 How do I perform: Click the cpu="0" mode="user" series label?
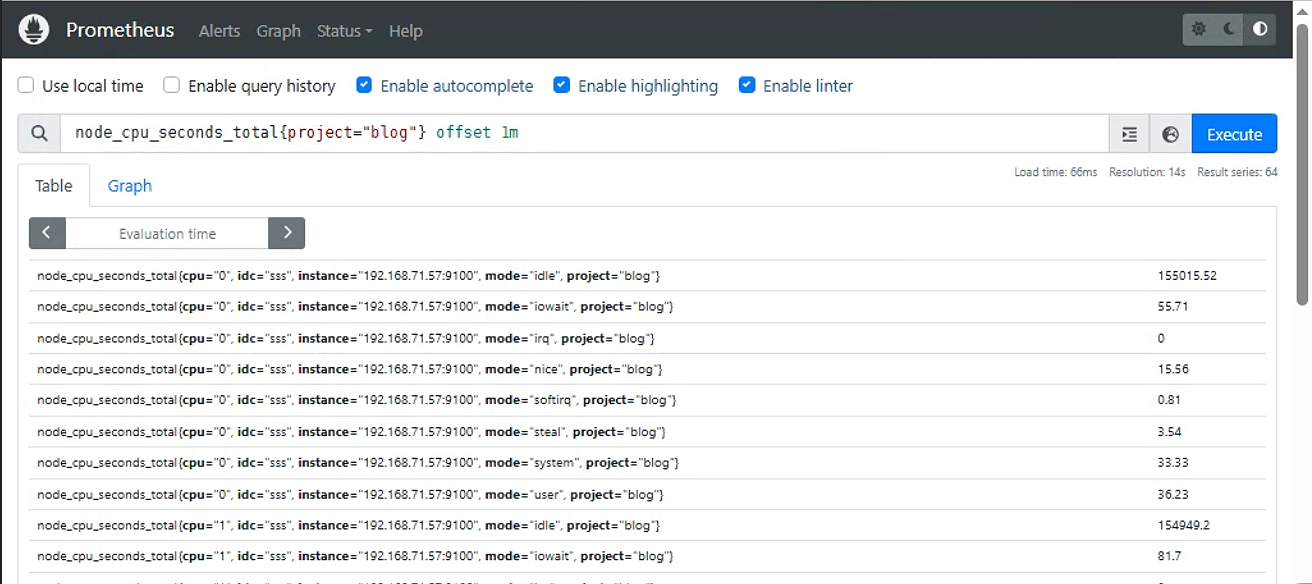point(350,494)
